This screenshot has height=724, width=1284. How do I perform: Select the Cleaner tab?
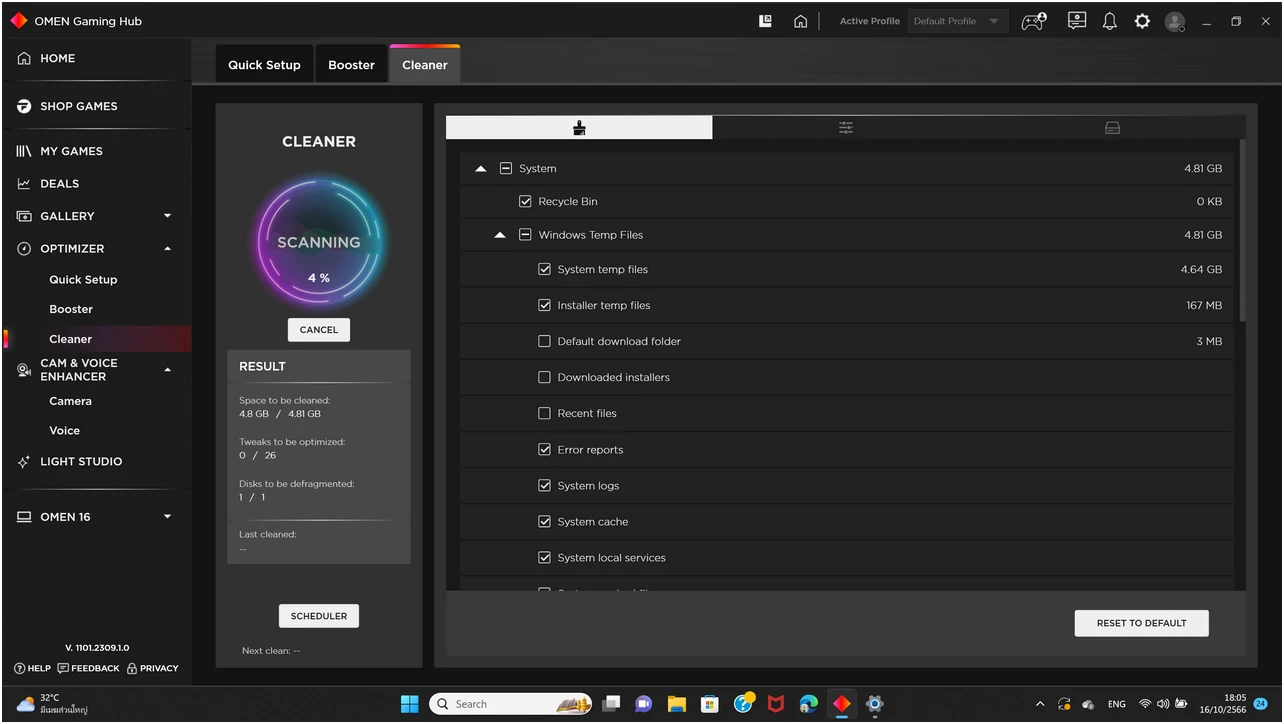[x=425, y=64]
